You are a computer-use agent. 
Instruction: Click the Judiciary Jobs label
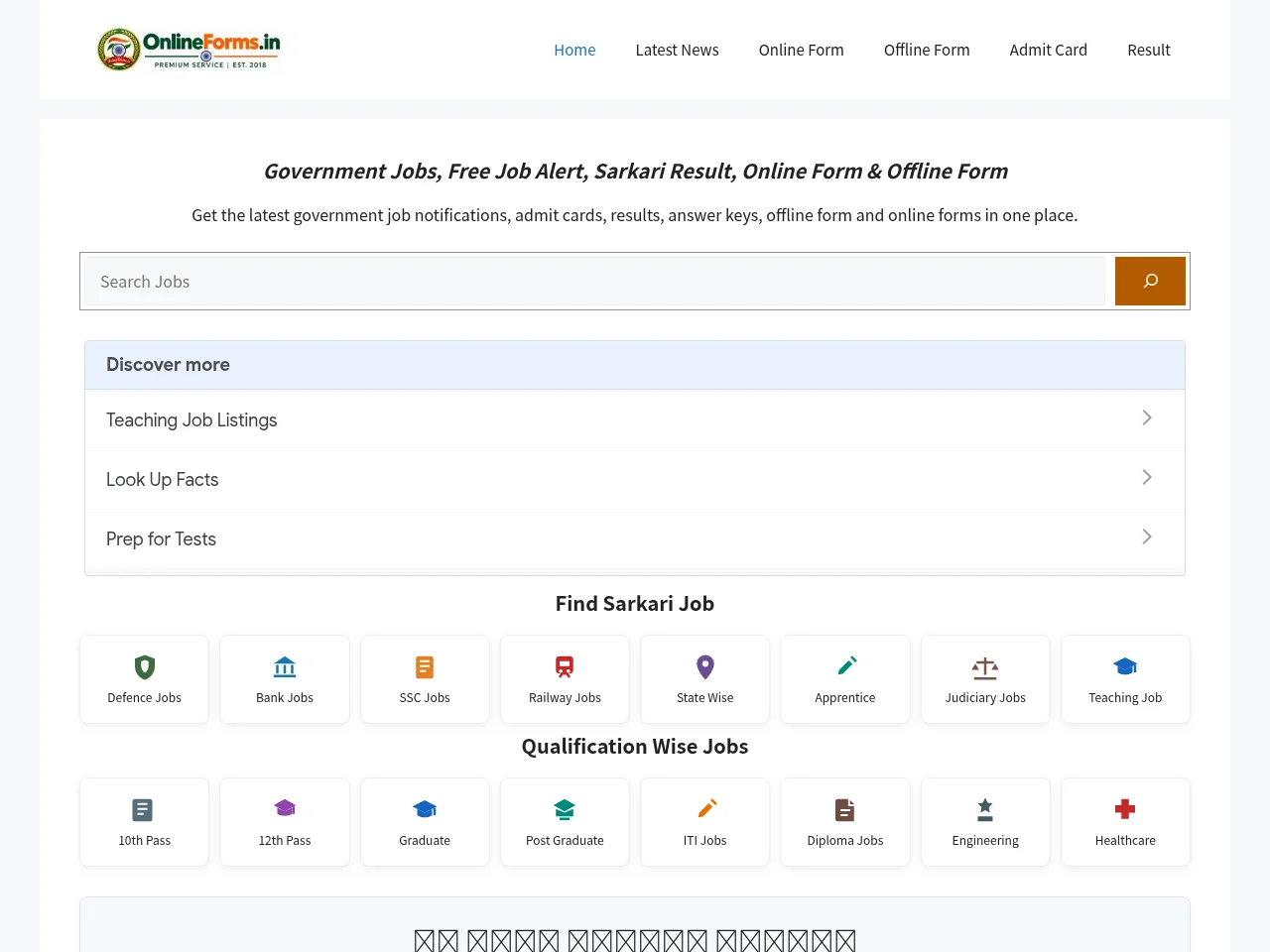985,698
